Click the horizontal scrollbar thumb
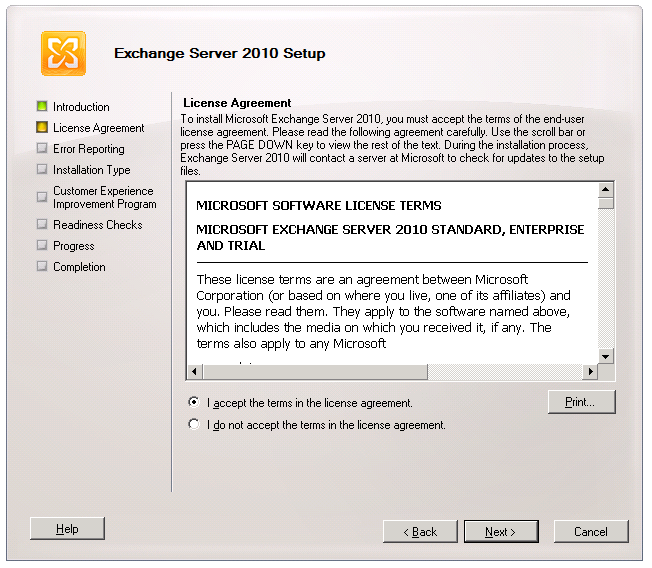 (x=315, y=372)
